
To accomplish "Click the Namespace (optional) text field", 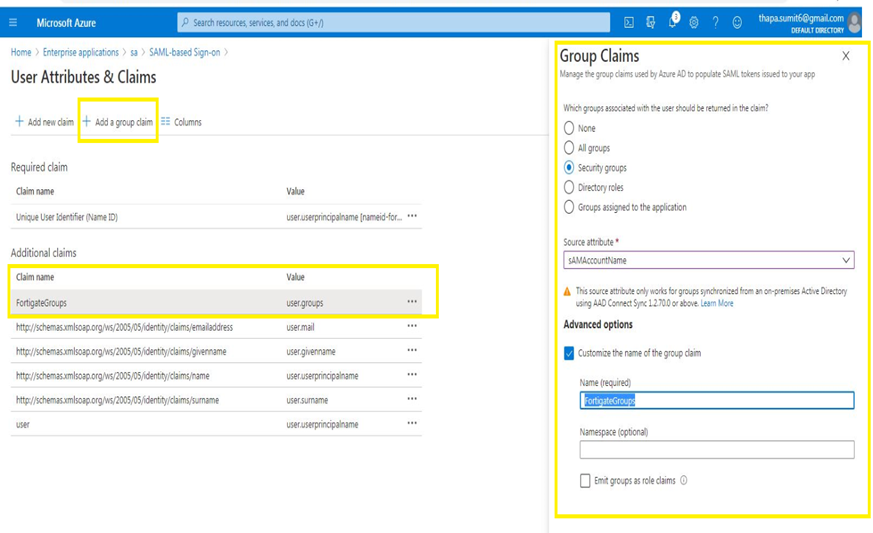I will (716, 450).
